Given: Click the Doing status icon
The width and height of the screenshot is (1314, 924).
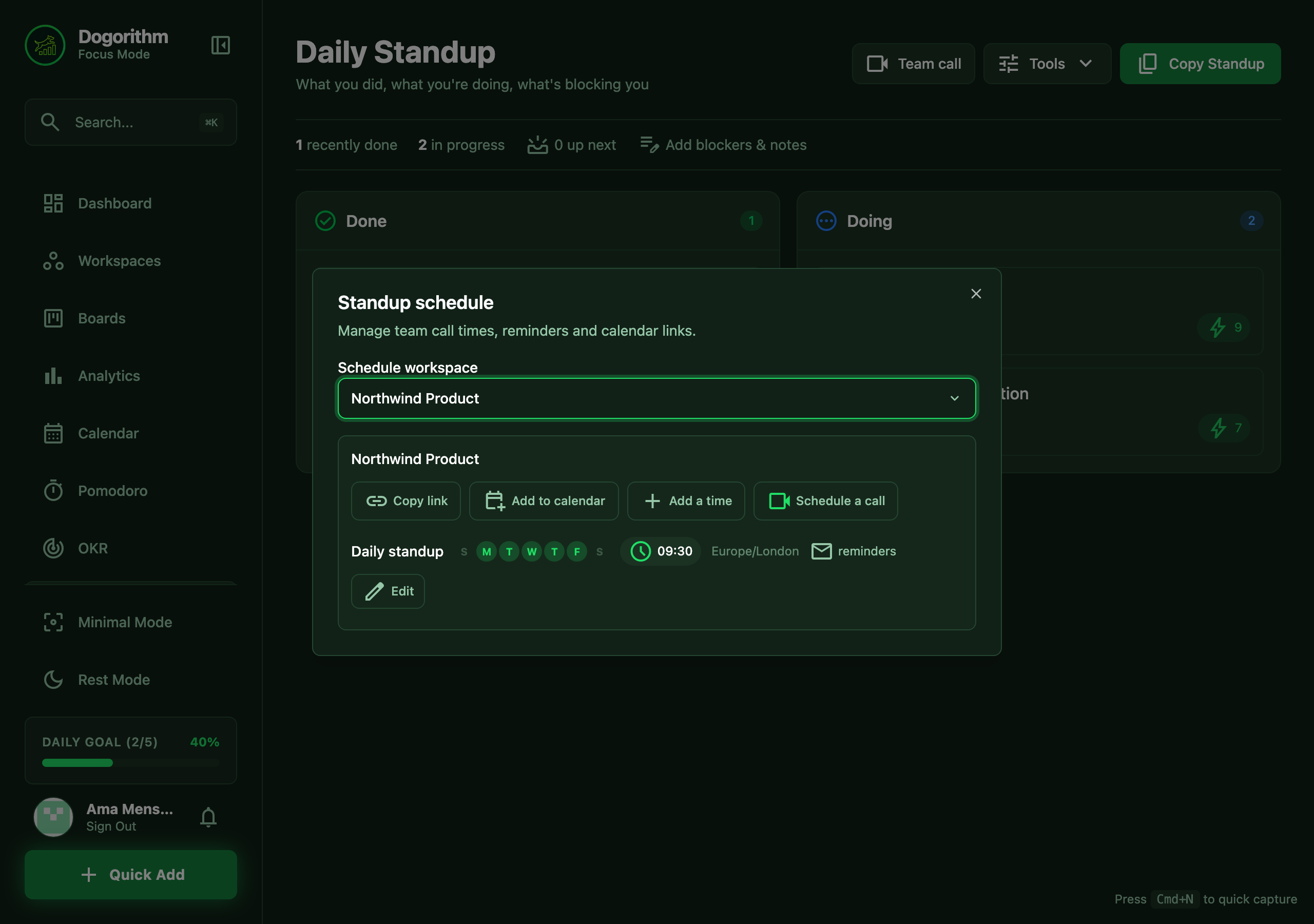Looking at the screenshot, I should tap(826, 221).
